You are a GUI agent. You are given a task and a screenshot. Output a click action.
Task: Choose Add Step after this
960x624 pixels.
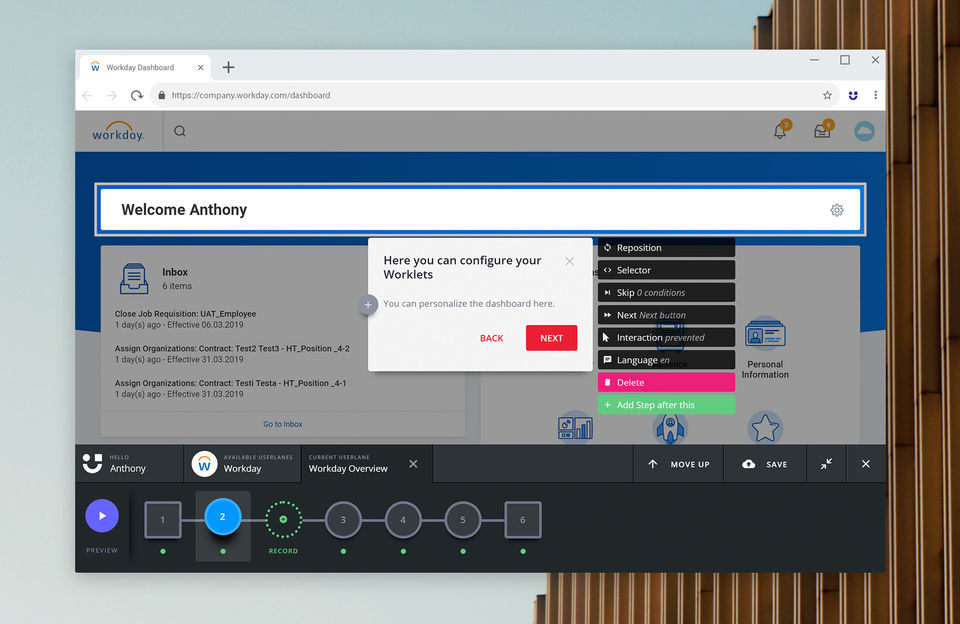click(x=666, y=405)
